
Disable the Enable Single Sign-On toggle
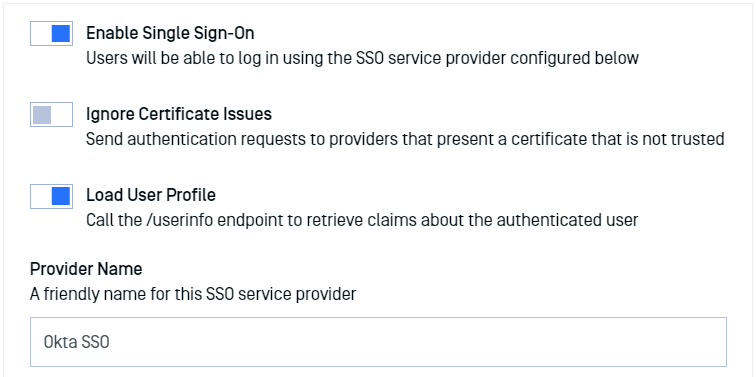click(52, 34)
